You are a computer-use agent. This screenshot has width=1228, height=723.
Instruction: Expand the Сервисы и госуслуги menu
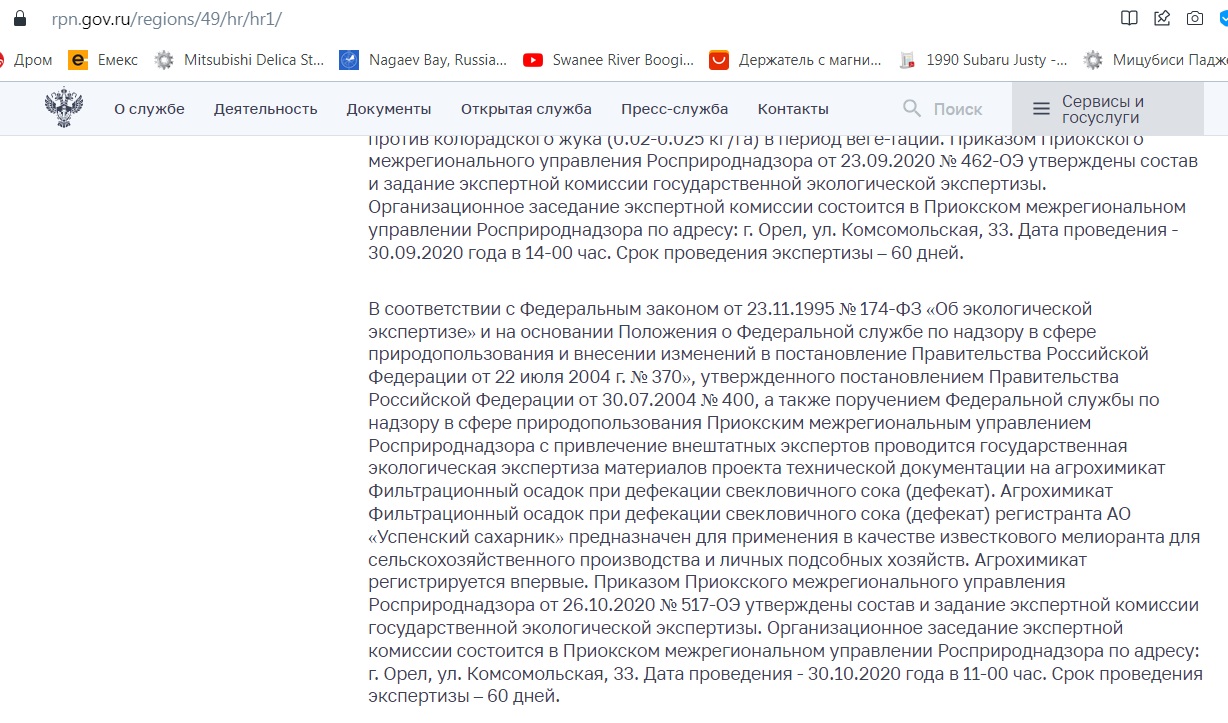coord(1107,109)
